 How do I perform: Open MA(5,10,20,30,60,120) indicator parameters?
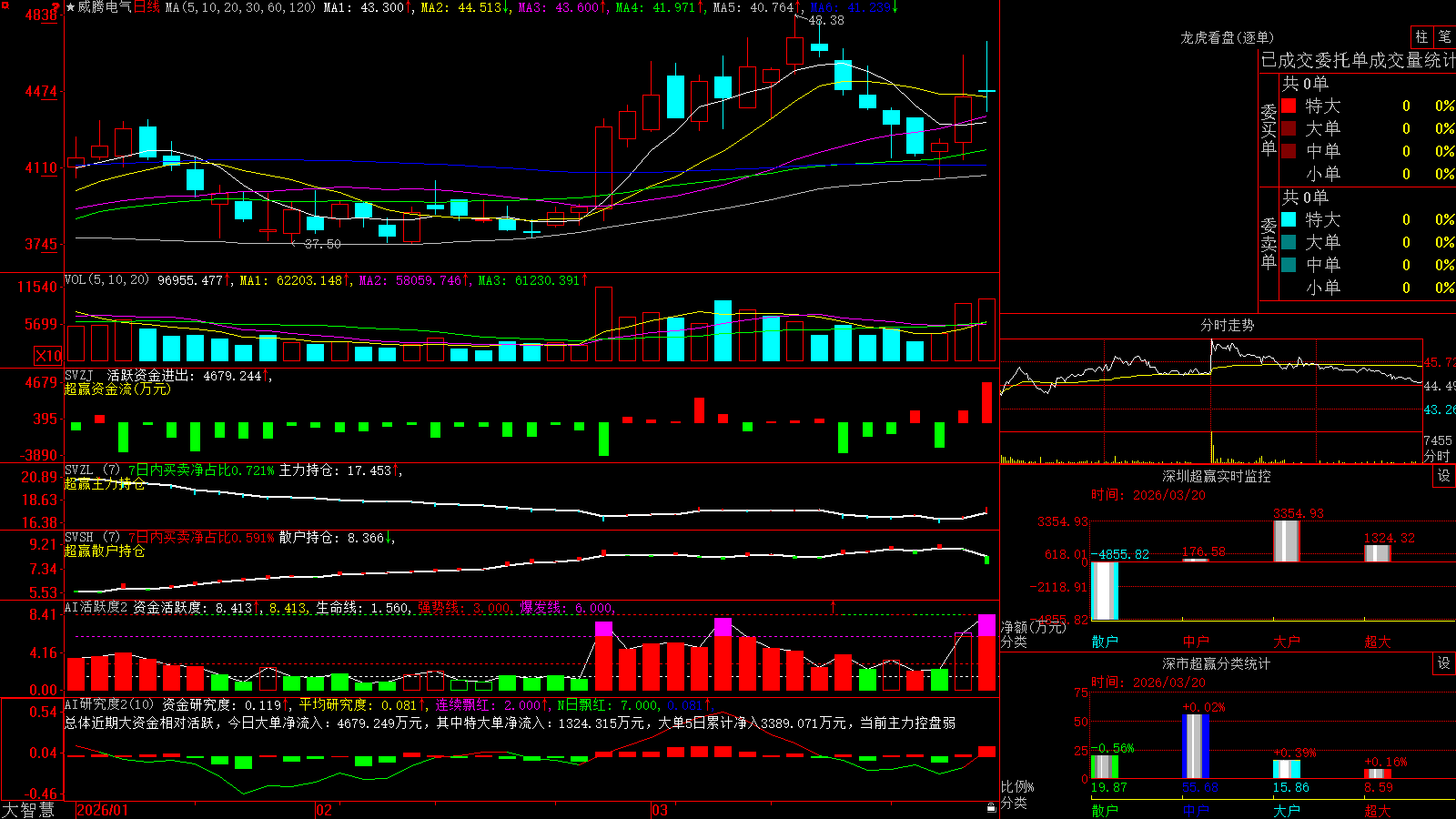[x=241, y=7]
